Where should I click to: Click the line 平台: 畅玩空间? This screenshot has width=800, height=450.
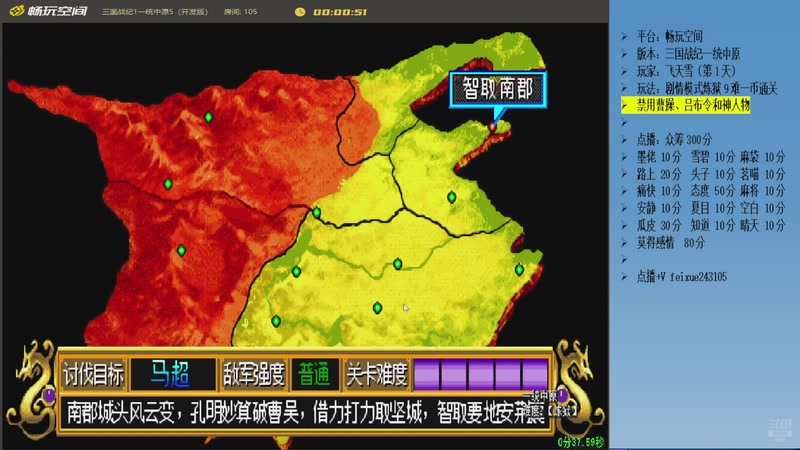(669, 37)
